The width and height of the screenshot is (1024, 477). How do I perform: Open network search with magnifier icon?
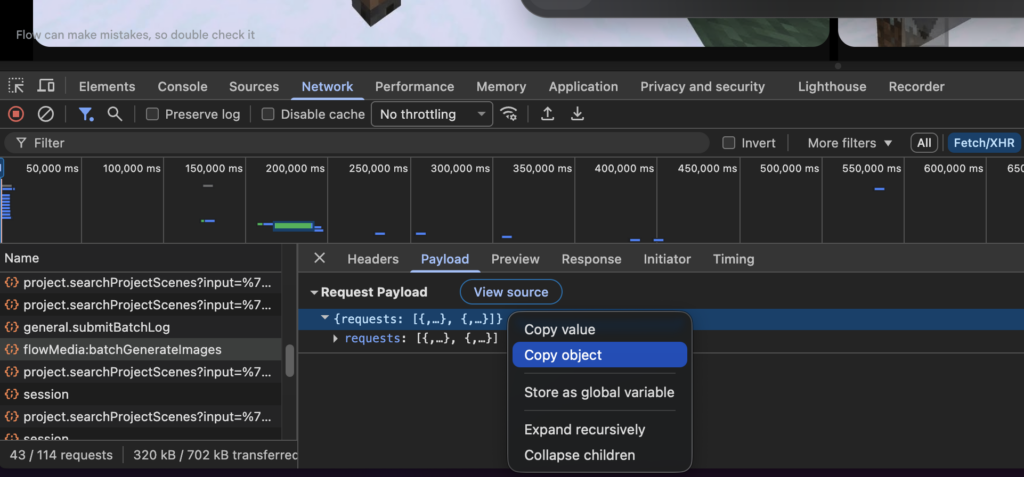(x=115, y=114)
